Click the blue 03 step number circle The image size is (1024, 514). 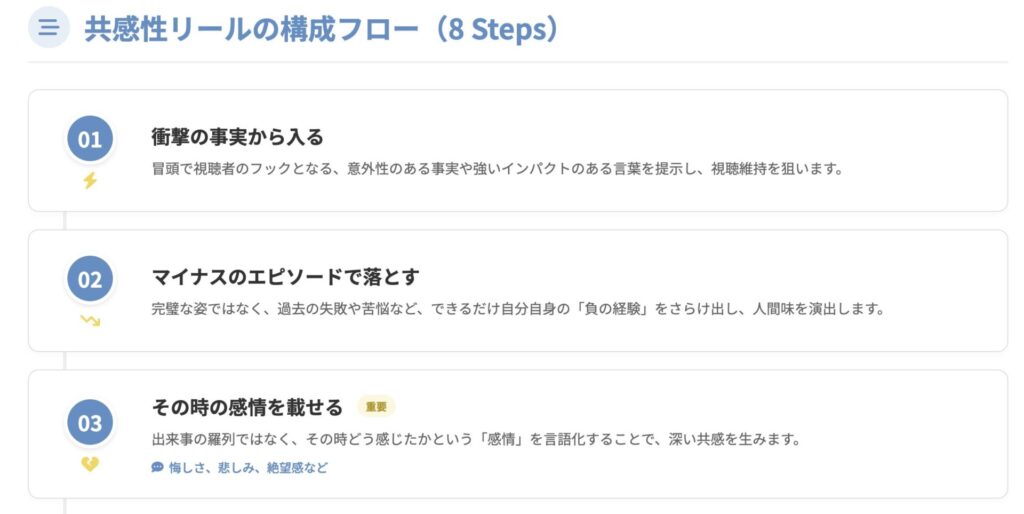(x=90, y=422)
